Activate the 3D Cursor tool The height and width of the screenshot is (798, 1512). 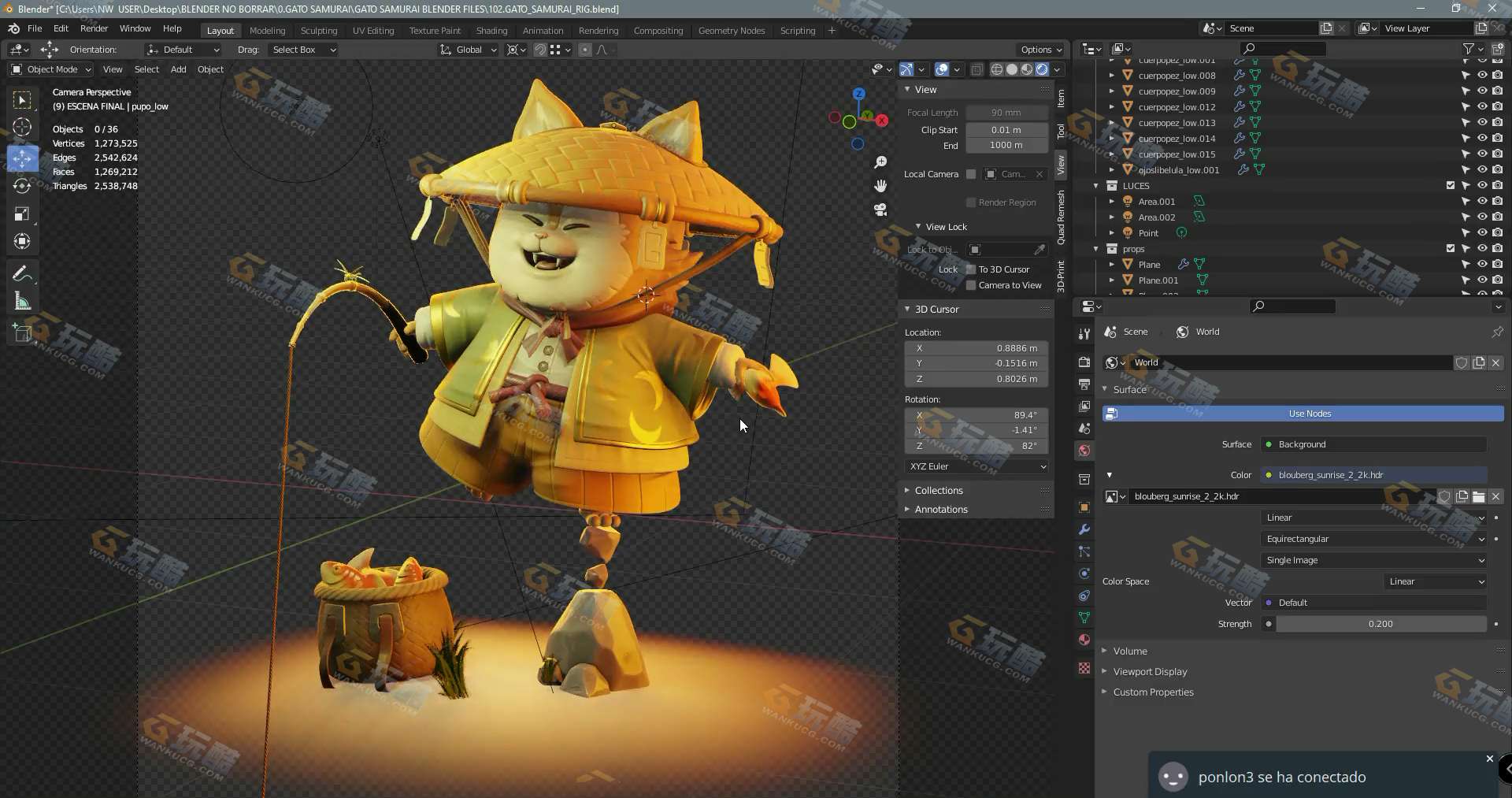(x=23, y=127)
